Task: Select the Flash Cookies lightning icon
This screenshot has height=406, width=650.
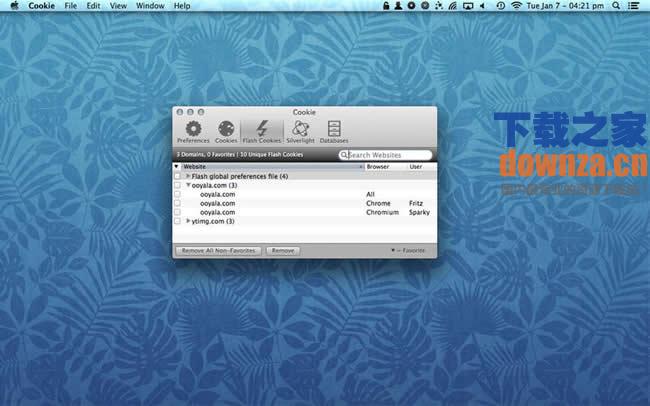Action: coord(262,132)
